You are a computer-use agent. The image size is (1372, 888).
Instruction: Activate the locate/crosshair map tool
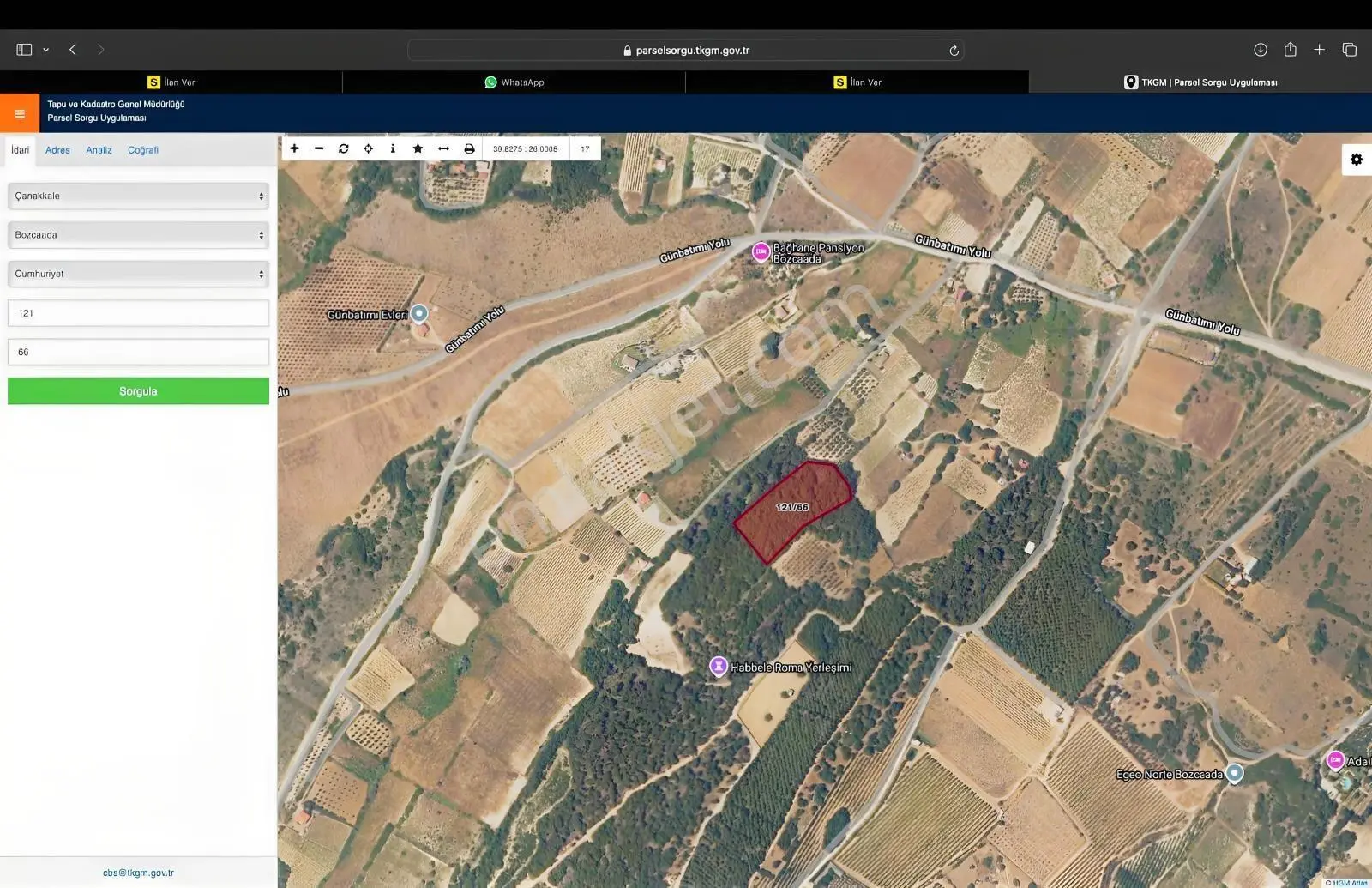[369, 148]
